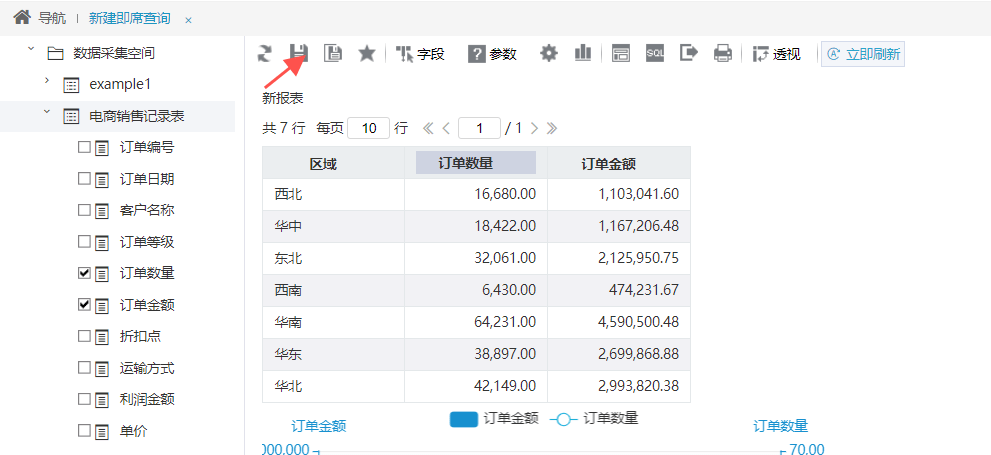991x455 pixels.
Task: Click the rows-per-page input showing 10
Action: [368, 128]
